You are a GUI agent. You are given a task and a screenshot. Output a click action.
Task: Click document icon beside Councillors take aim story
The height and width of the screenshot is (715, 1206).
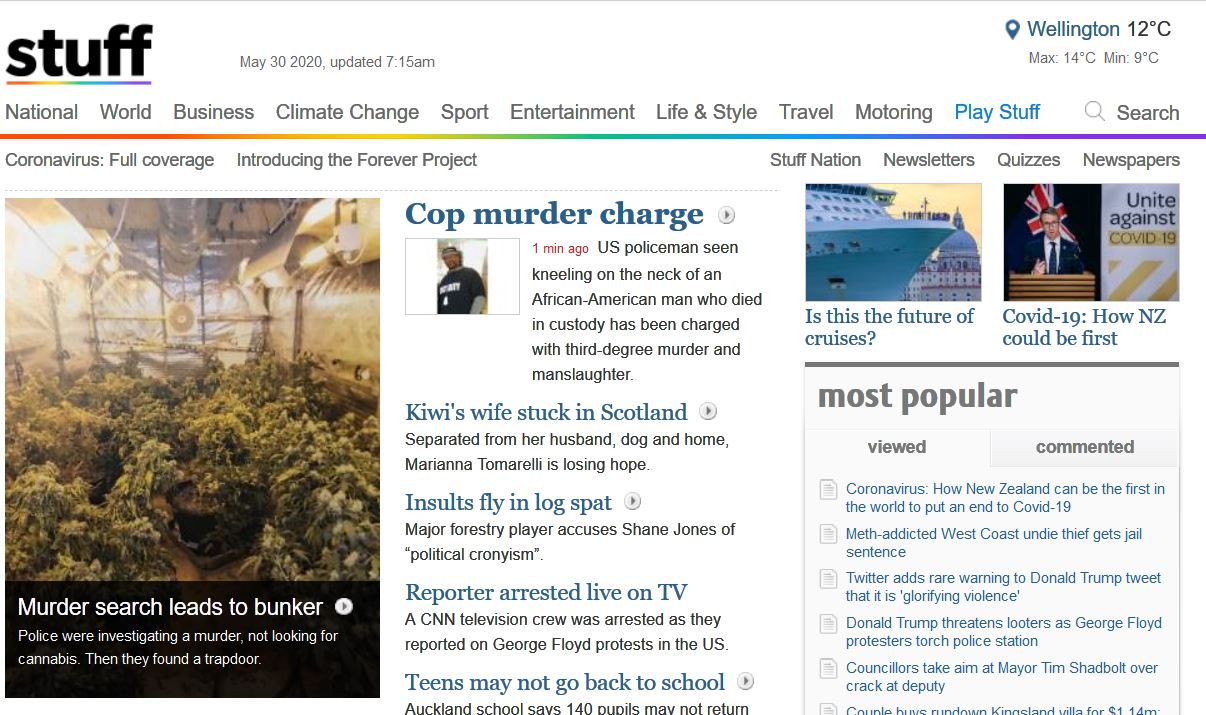click(x=828, y=669)
